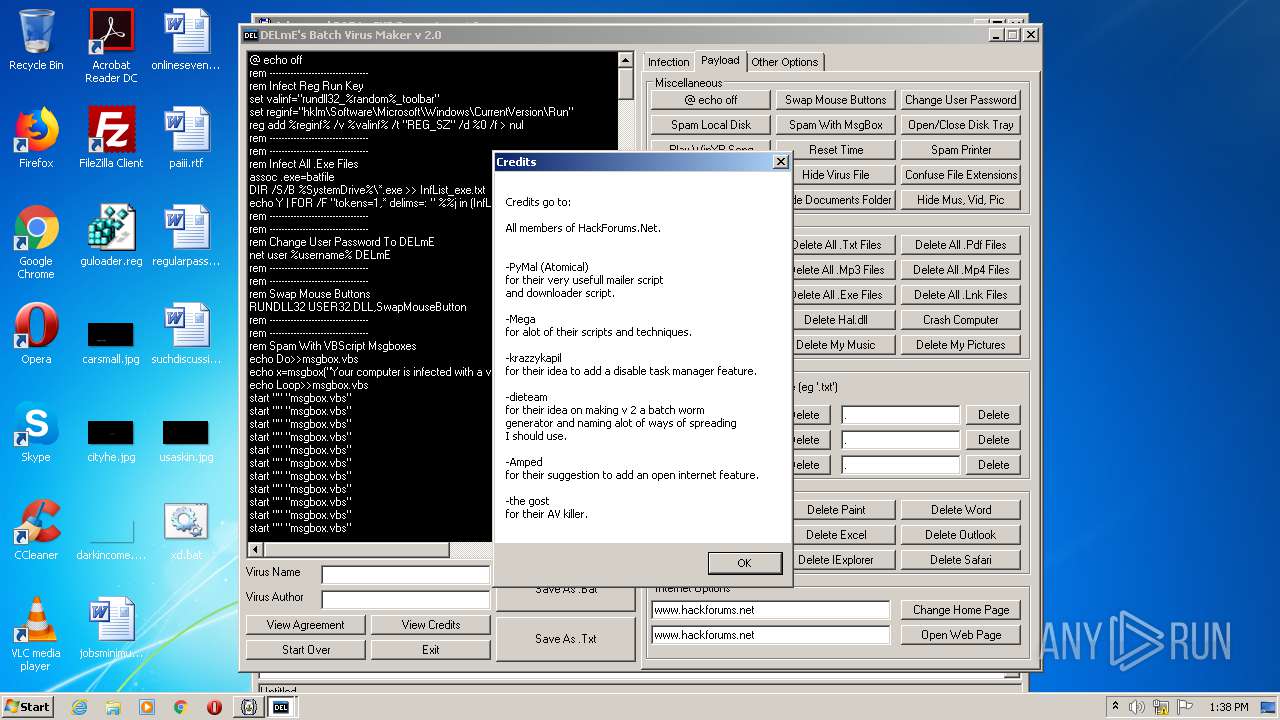Image resolution: width=1280 pixels, height=720 pixels.
Task: Click the Crash Computer button
Action: [x=961, y=320]
